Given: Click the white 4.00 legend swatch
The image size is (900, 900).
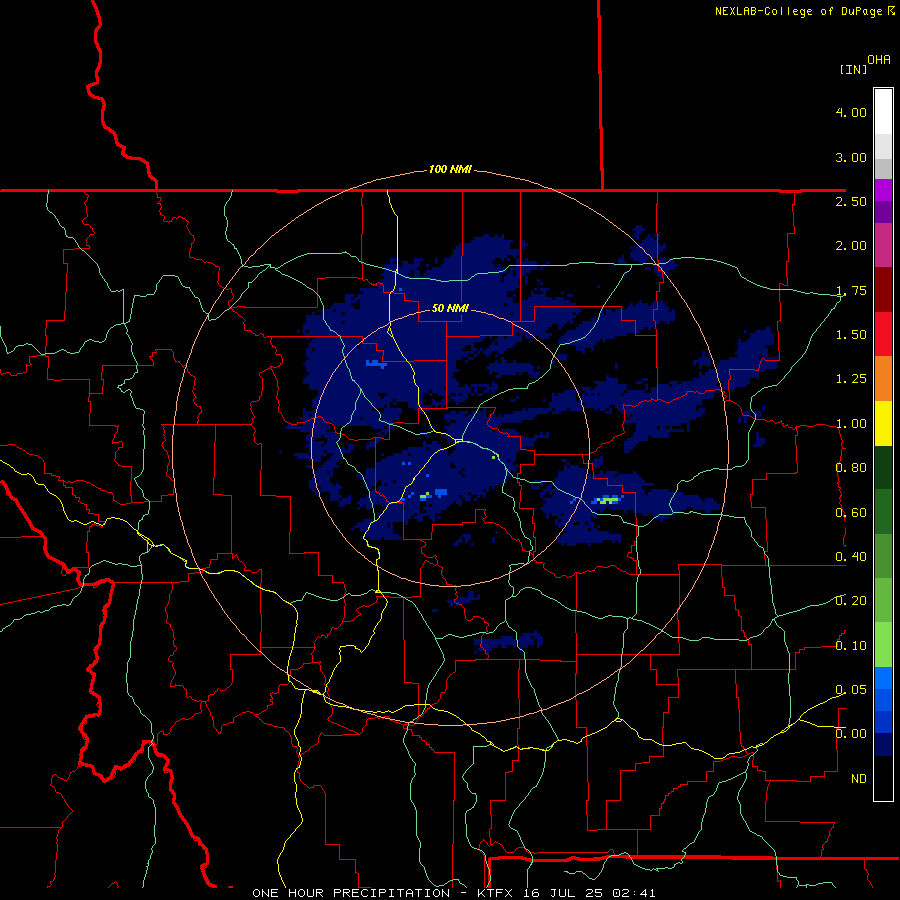Looking at the screenshot, I should pyautogui.click(x=883, y=112).
